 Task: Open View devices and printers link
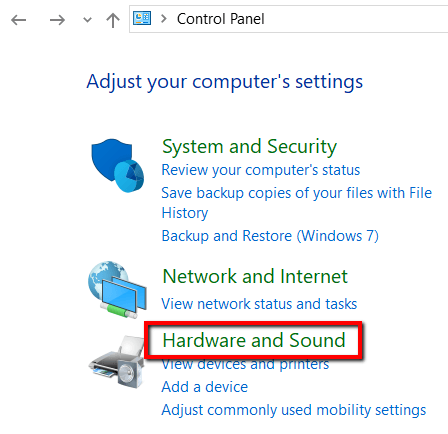coord(245,365)
